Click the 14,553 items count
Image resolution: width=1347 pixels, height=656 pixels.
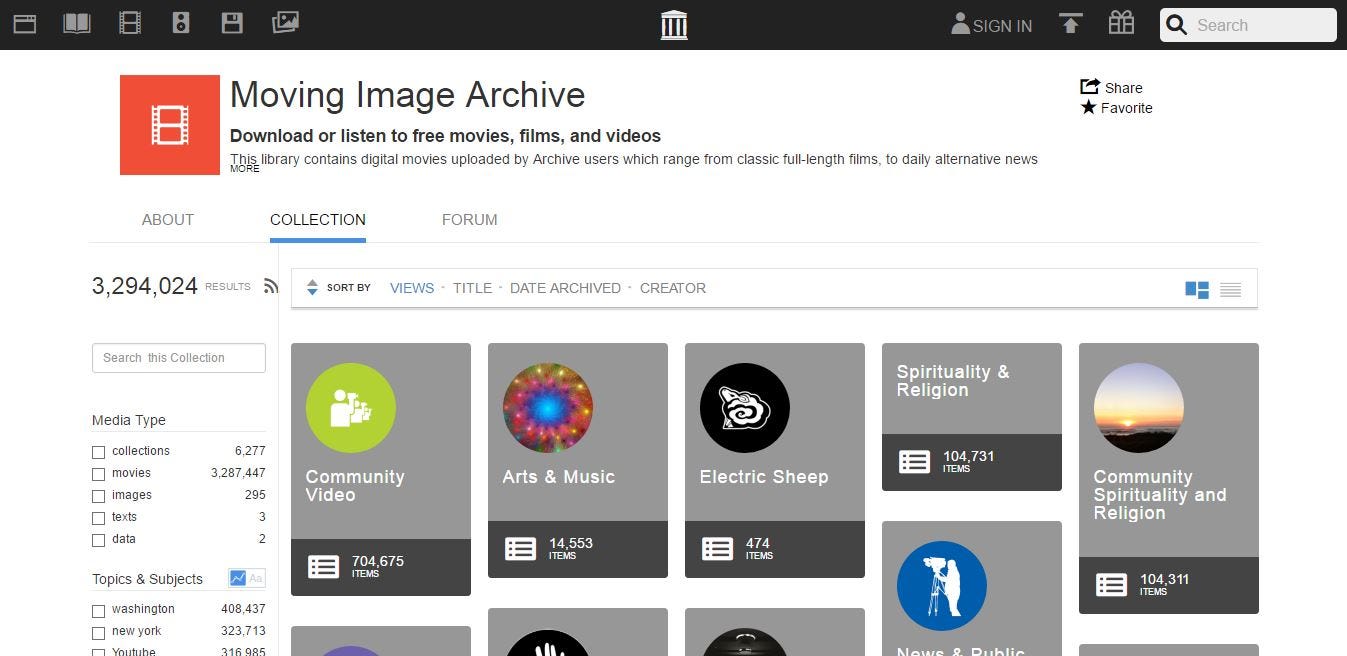571,543
